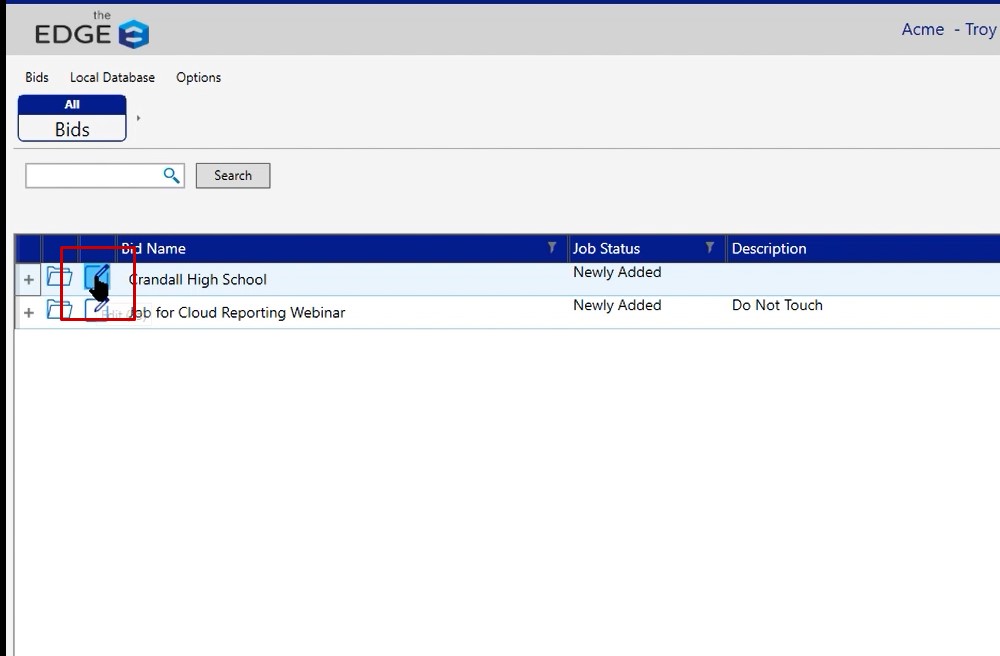Click edit pencil icon for Cloud Reporting Webinar job

tap(97, 311)
